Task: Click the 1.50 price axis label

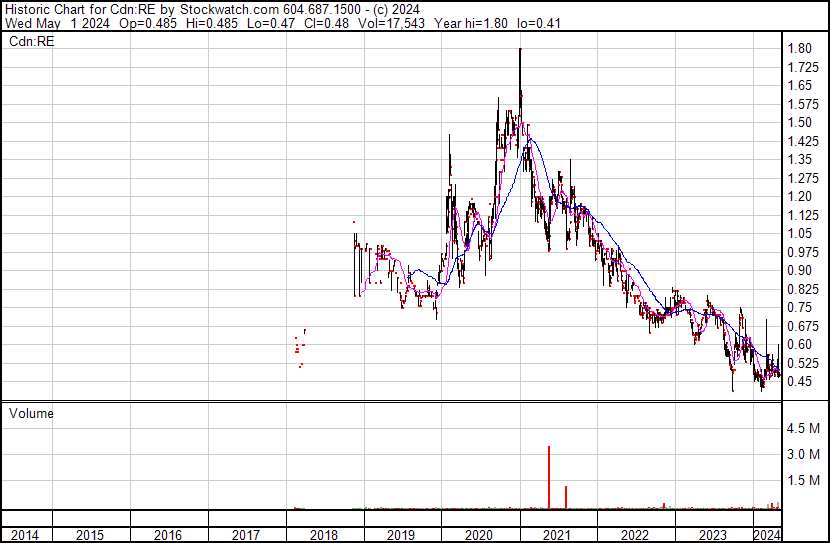Action: coord(799,122)
